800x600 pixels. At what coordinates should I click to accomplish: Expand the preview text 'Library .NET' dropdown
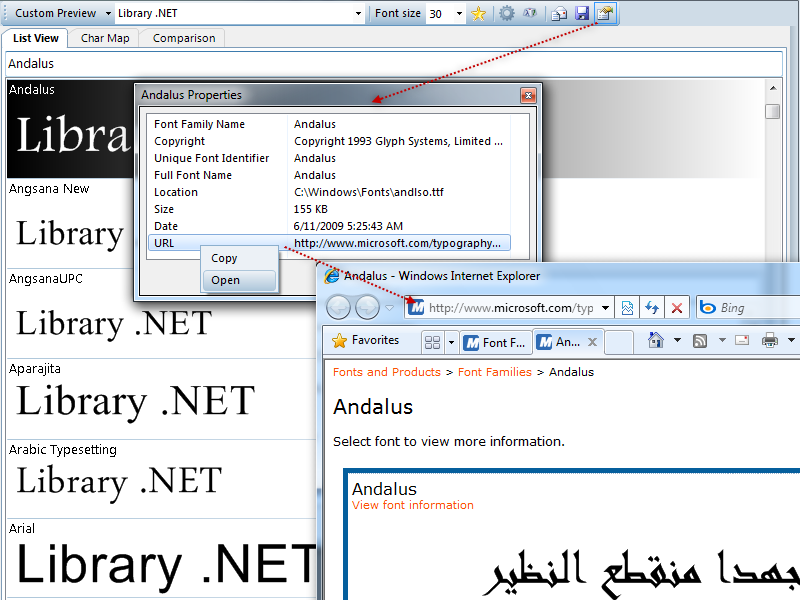358,14
